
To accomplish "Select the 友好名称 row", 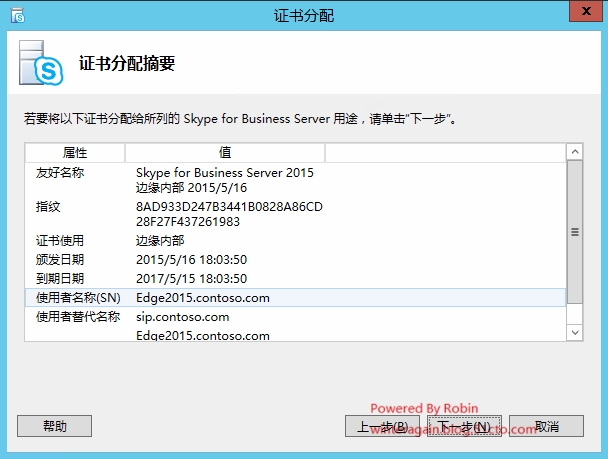I will 295,180.
